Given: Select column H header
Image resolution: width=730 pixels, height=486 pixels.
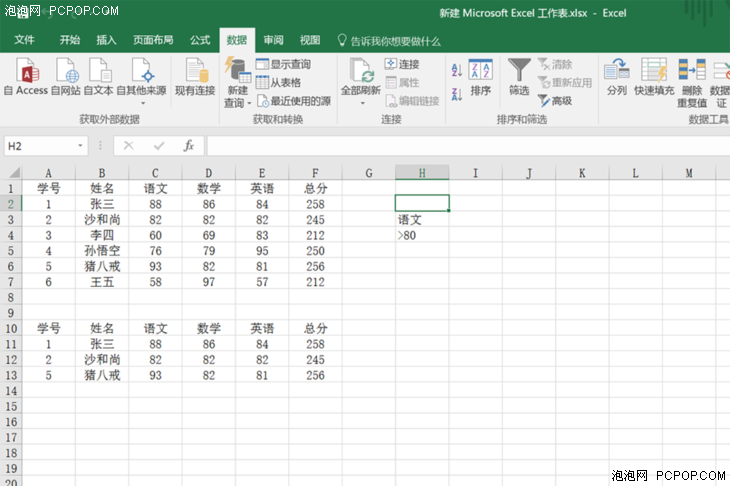Looking at the screenshot, I should 422,173.
